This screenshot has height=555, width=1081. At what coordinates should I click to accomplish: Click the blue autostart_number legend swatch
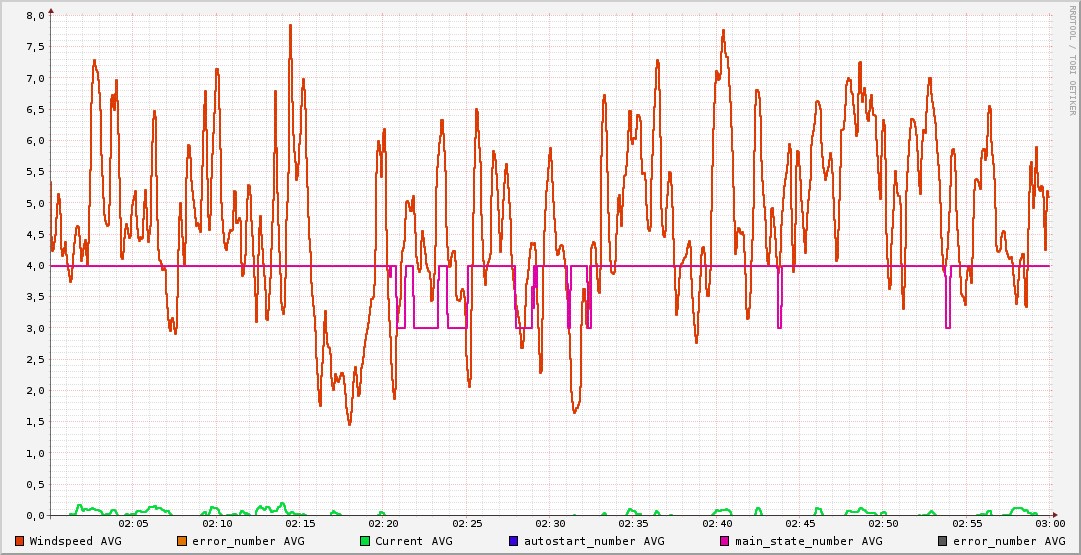[514, 541]
